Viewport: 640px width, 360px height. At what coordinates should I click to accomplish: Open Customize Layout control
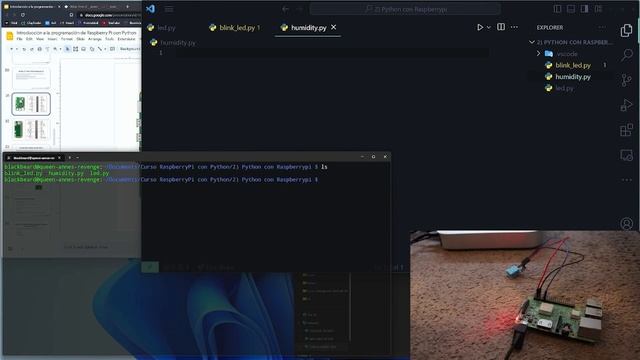click(598, 9)
